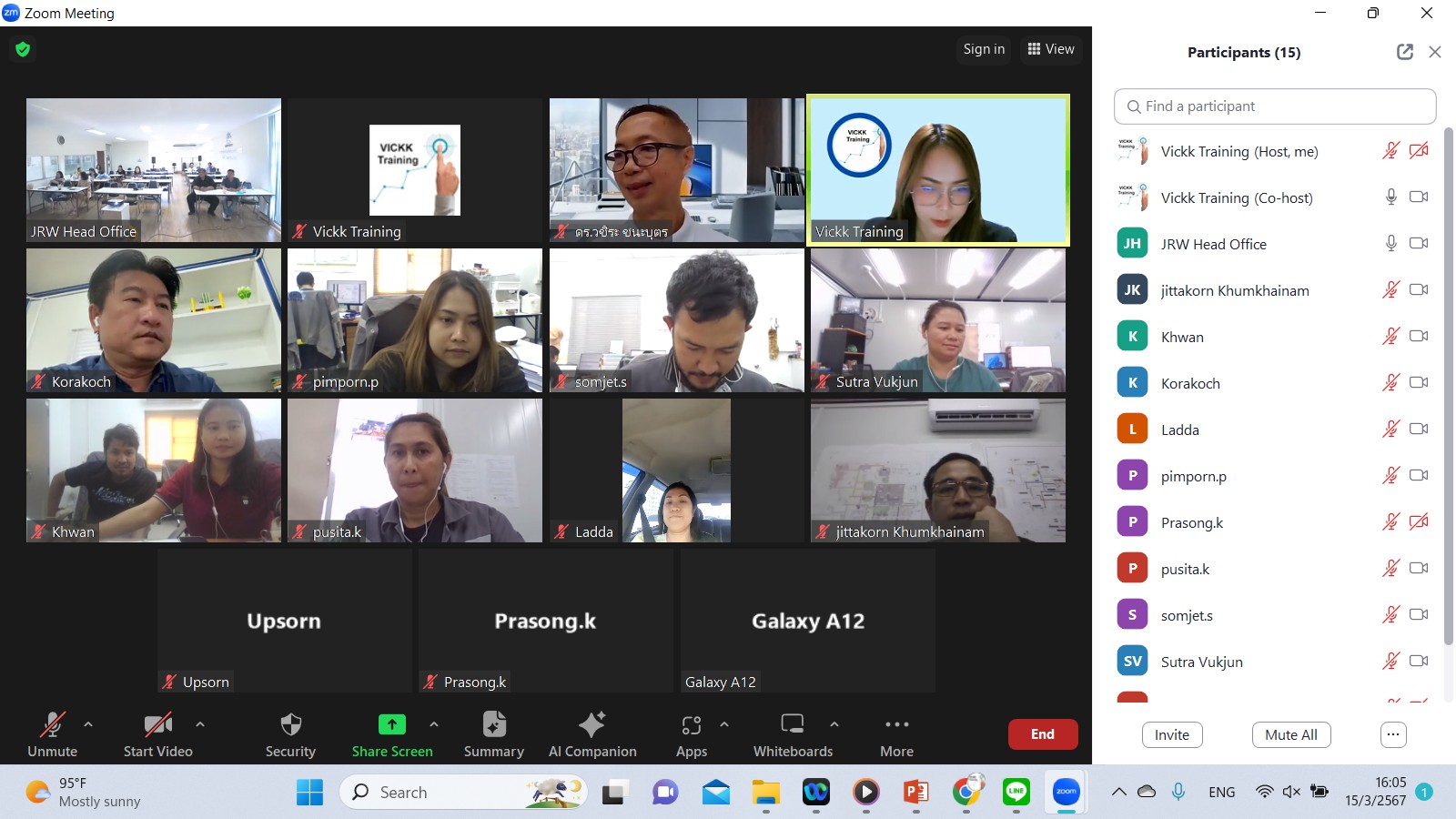Pop out the Participants panel
Viewport: 1456px width, 819px height.
(x=1405, y=52)
